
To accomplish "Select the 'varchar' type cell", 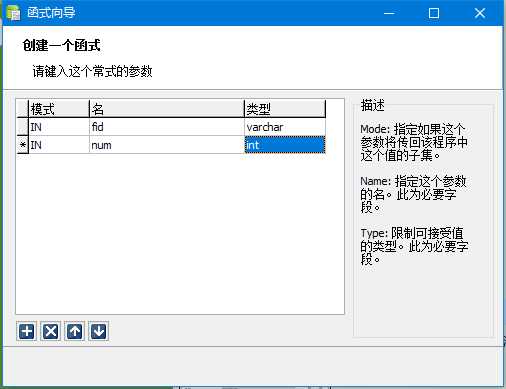I will [285, 127].
